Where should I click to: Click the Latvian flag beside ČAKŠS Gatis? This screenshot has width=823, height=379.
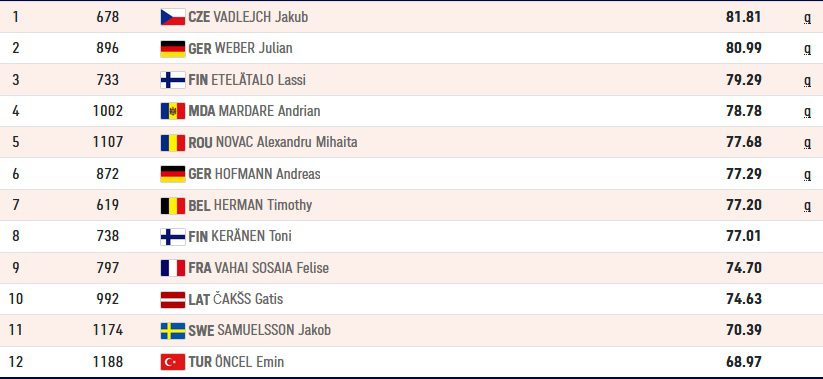[173, 299]
